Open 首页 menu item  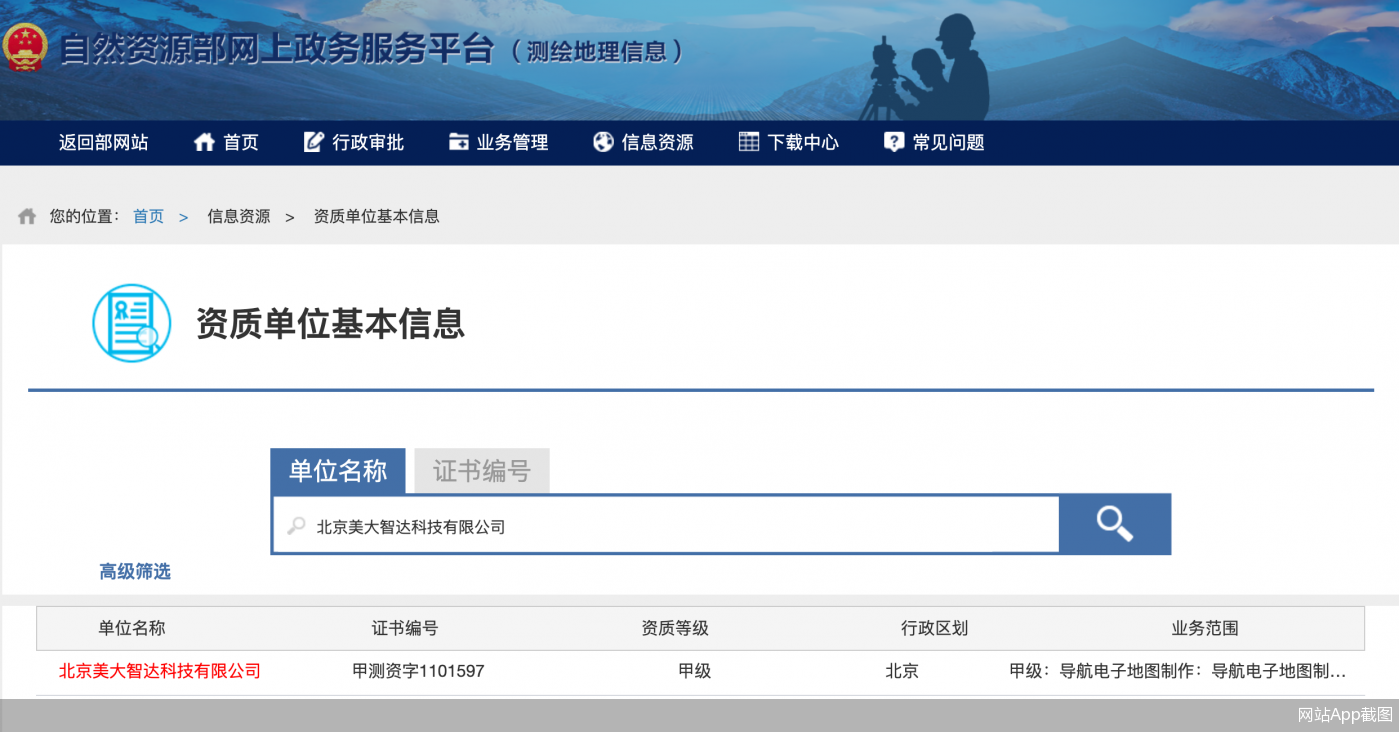(241, 142)
